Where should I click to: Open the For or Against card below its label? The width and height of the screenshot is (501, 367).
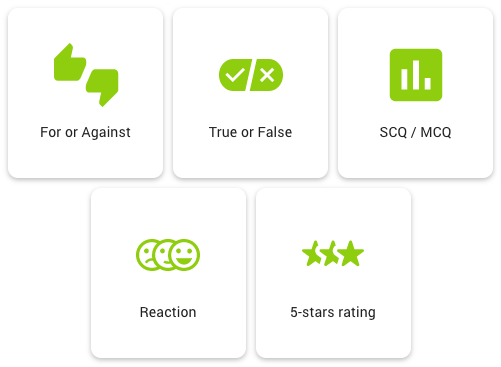[x=85, y=158]
